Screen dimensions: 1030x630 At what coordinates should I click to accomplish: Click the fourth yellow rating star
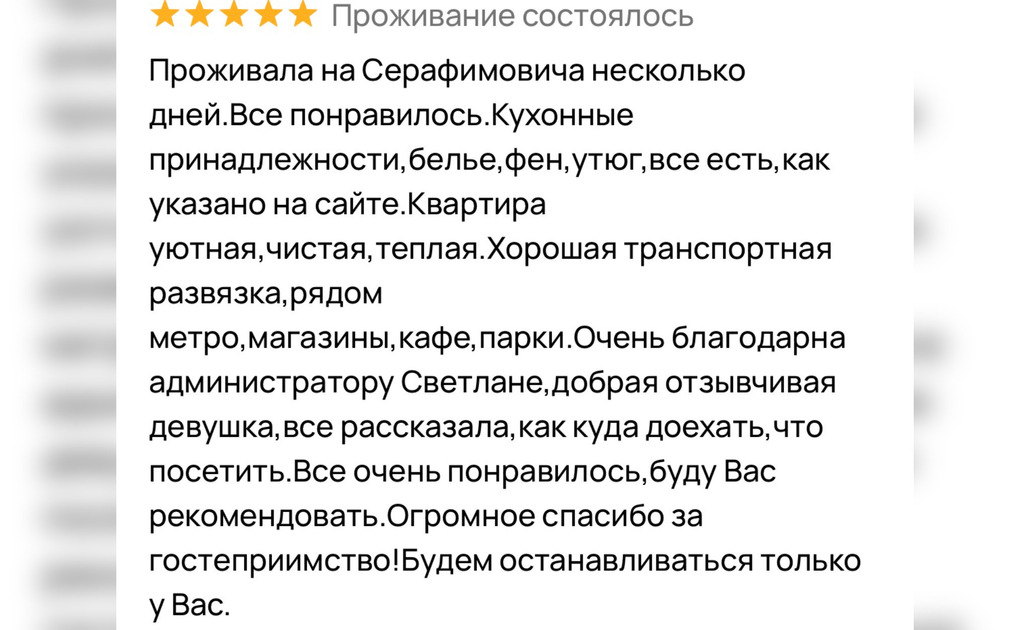pyautogui.click(x=268, y=14)
